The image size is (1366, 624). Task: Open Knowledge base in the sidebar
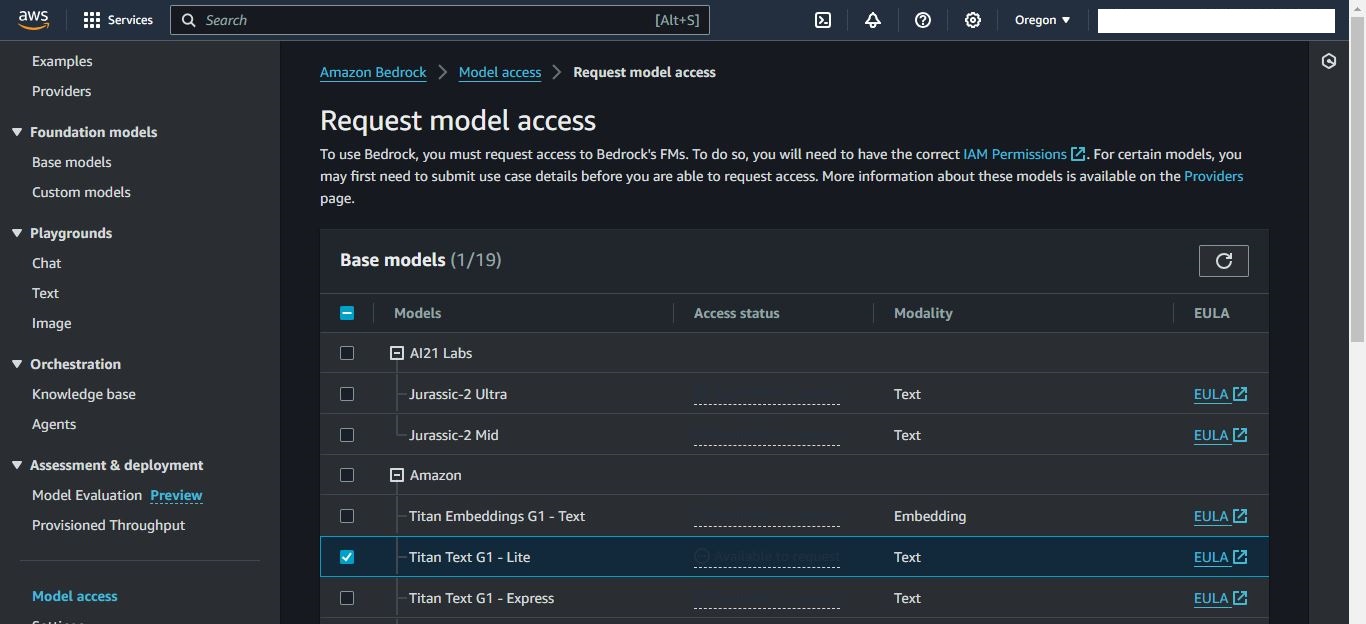point(84,394)
